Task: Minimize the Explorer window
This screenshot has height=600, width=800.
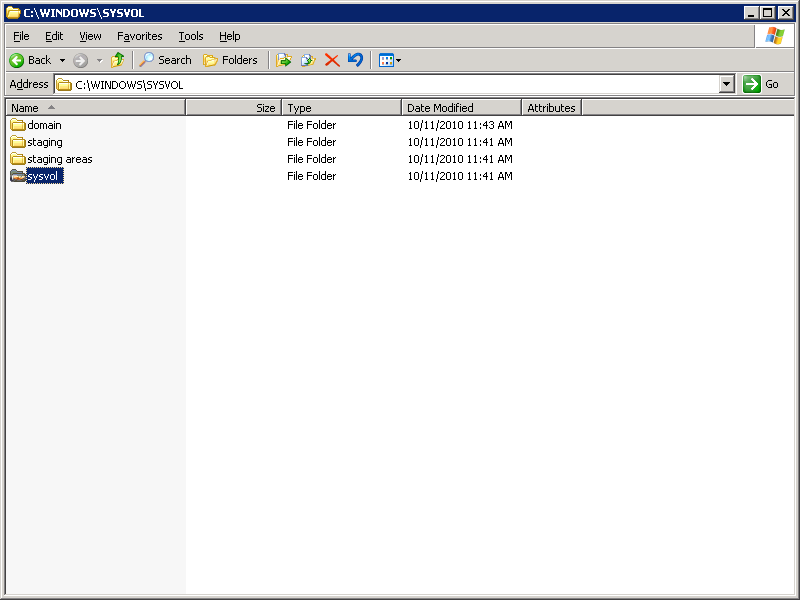Action: coord(751,13)
